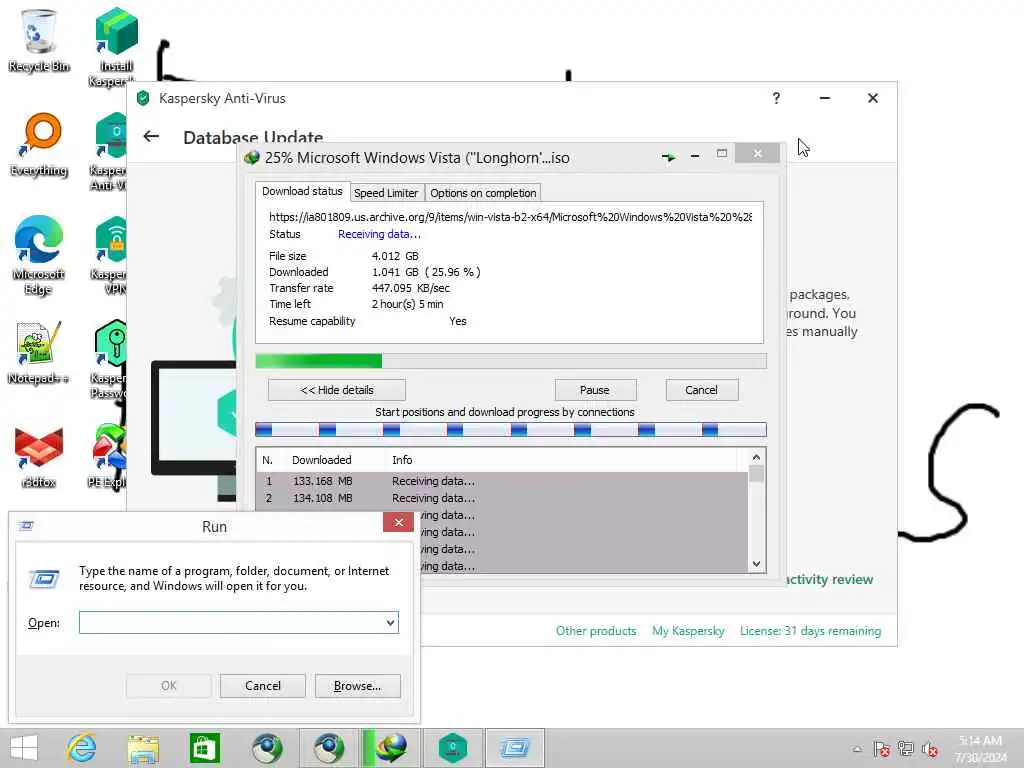Open the Kaspersky VPN desktop shortcut
Viewport: 1024px width, 768px height.
110,255
